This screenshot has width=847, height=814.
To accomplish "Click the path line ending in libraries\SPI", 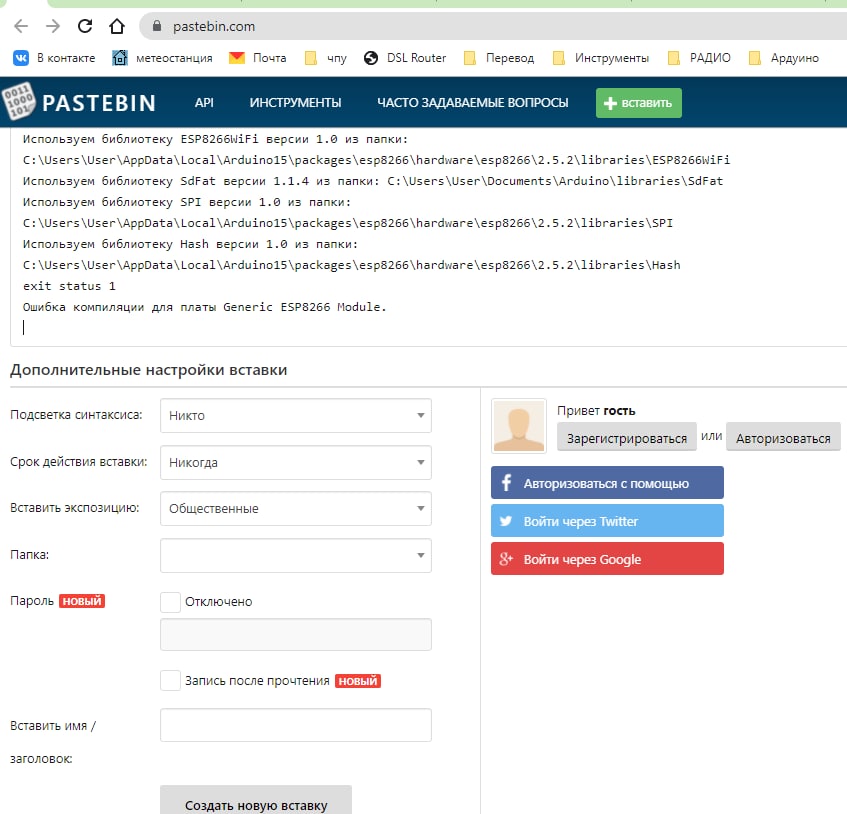I will tap(348, 223).
